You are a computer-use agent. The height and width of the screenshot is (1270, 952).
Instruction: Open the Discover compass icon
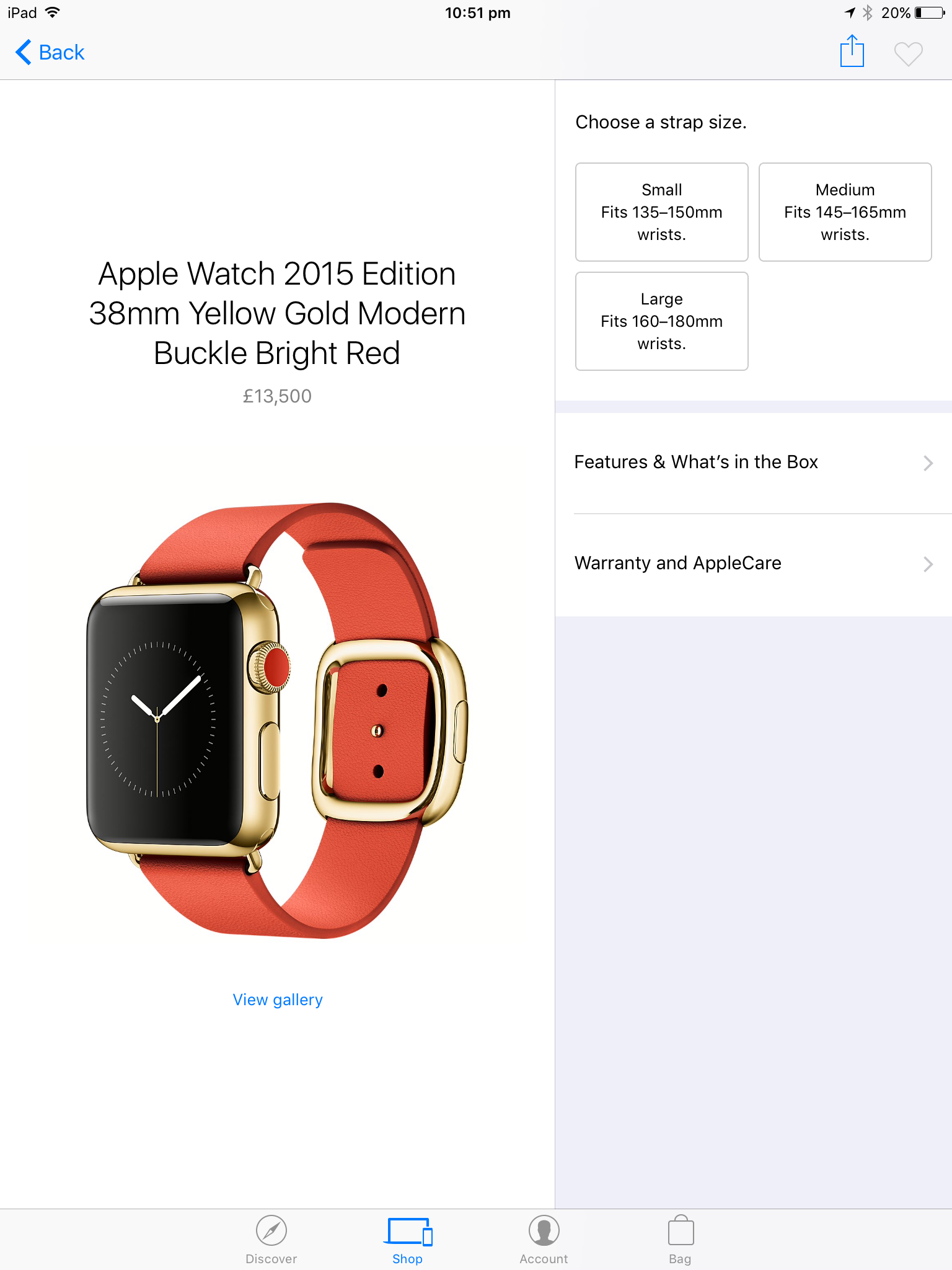pos(271,1230)
